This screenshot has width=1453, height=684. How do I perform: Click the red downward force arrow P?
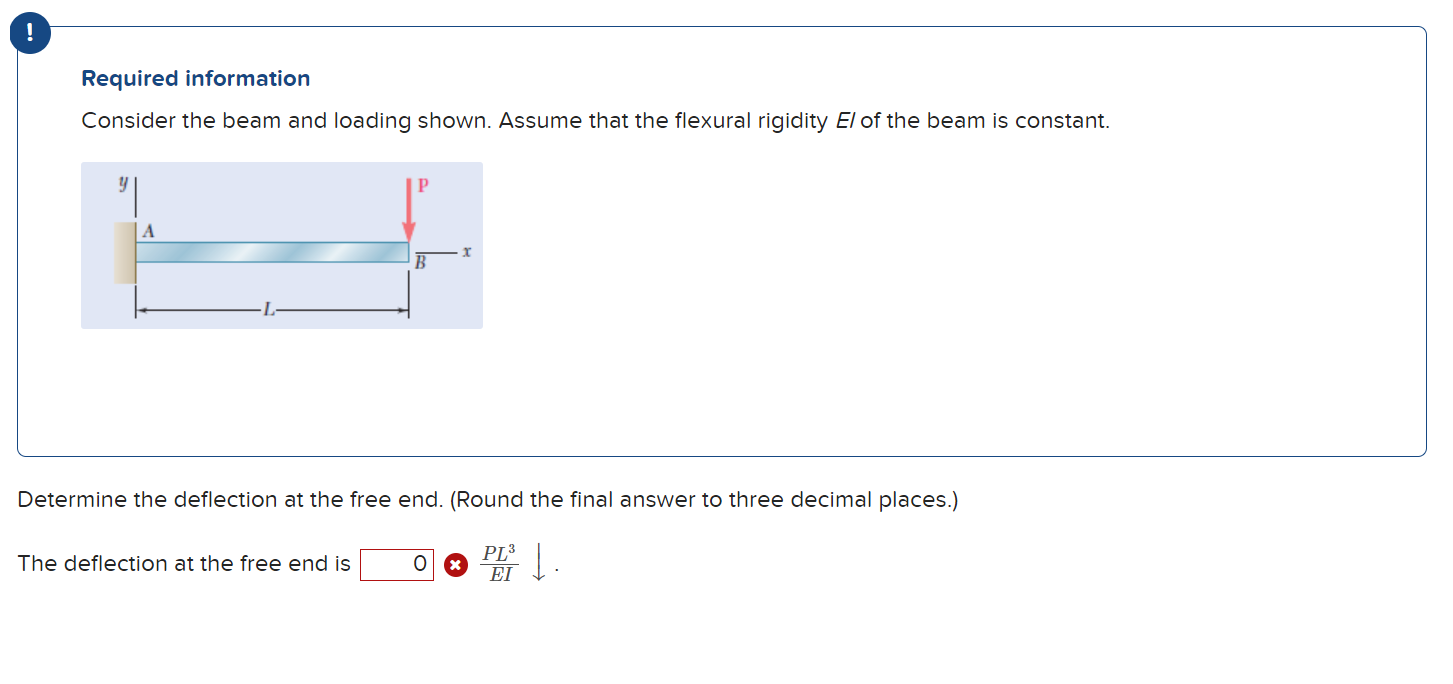409,210
